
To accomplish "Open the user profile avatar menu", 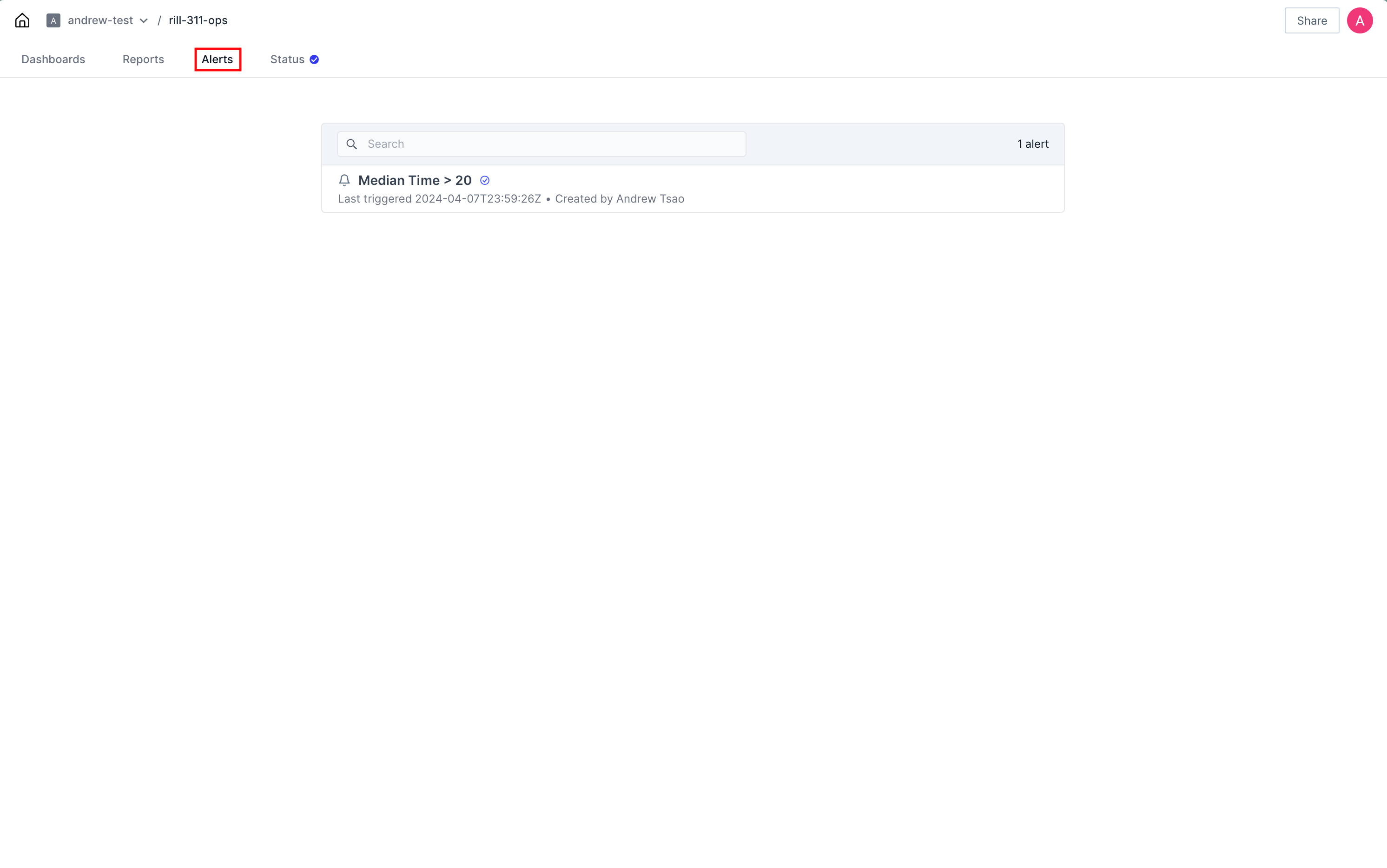I will 1359,20.
